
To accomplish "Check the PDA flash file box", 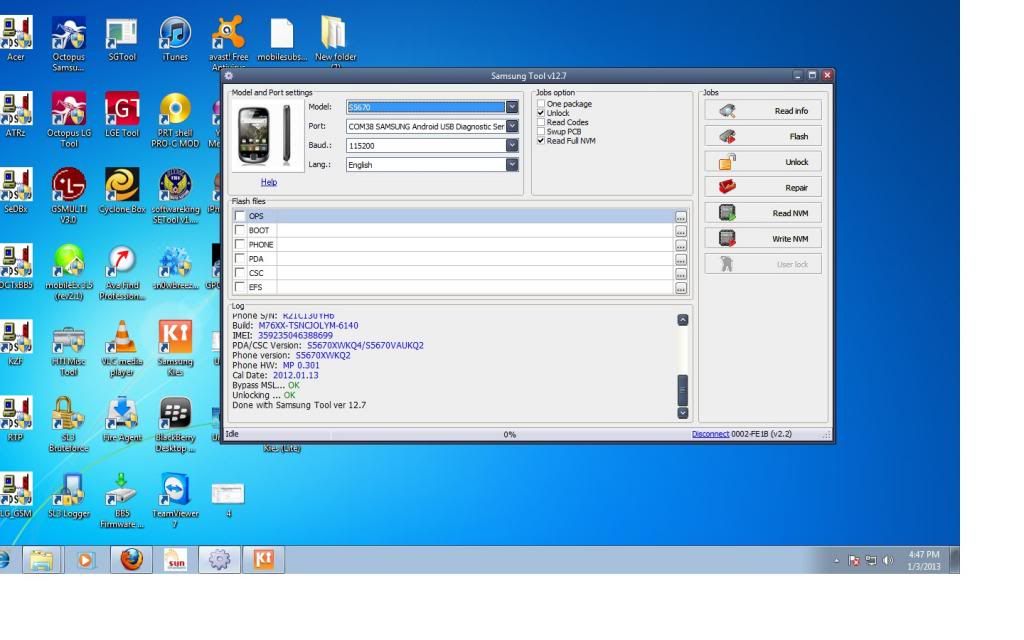I will [240, 259].
